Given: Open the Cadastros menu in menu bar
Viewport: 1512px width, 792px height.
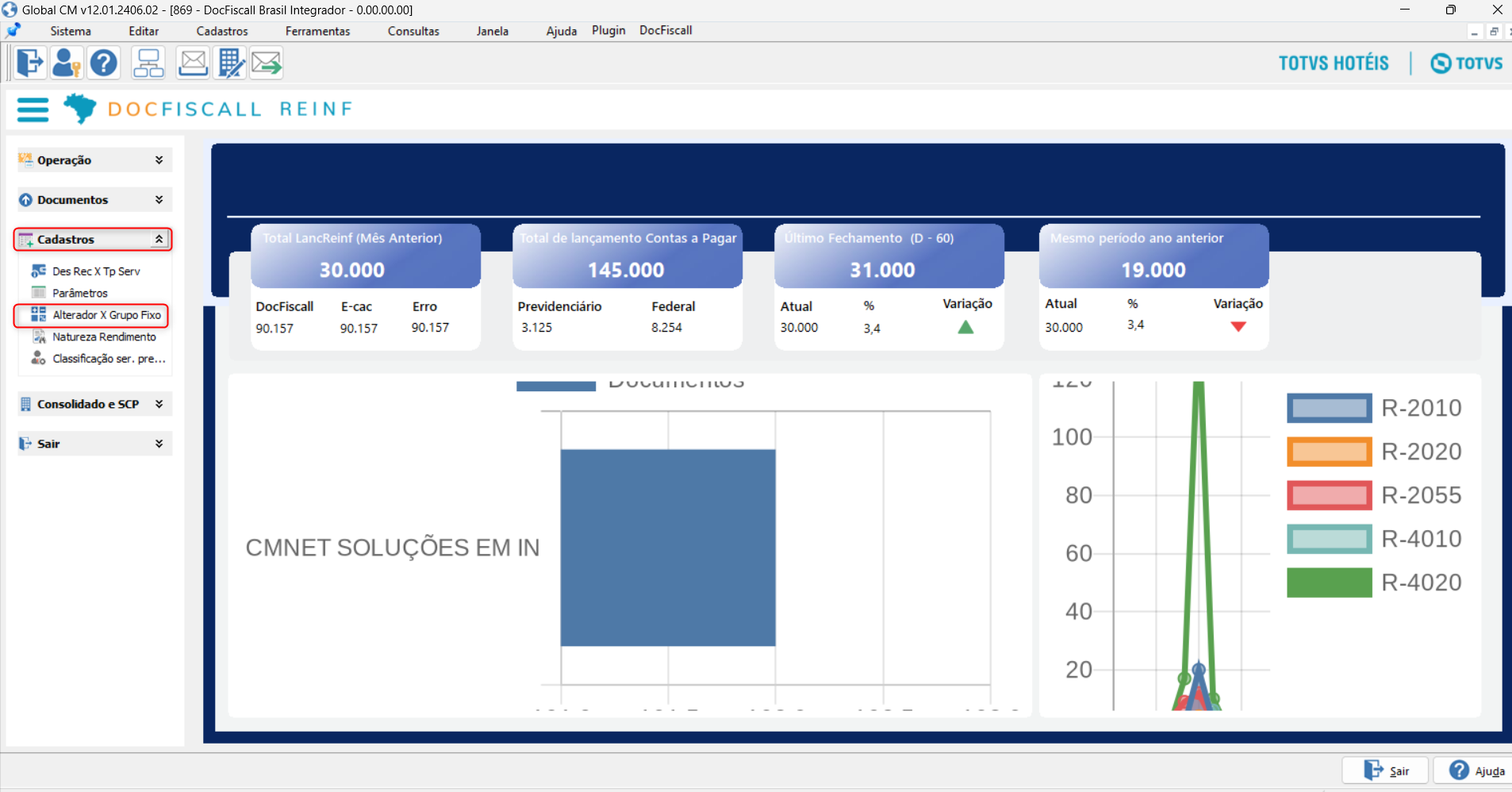Looking at the screenshot, I should [222, 31].
